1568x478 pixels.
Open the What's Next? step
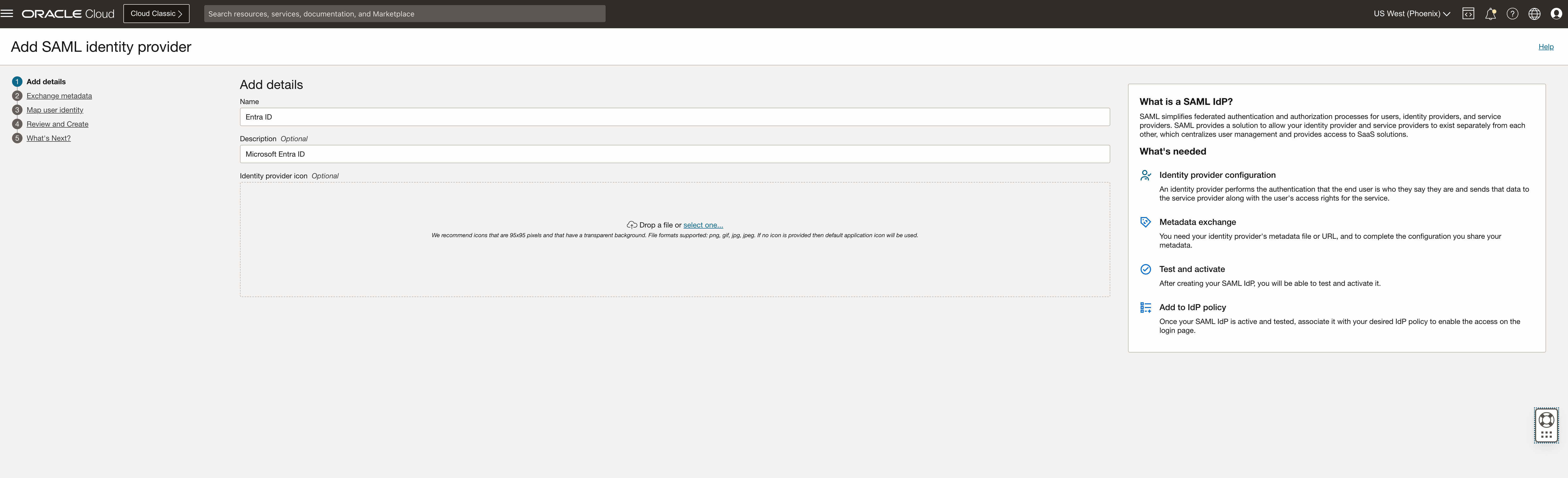[48, 138]
